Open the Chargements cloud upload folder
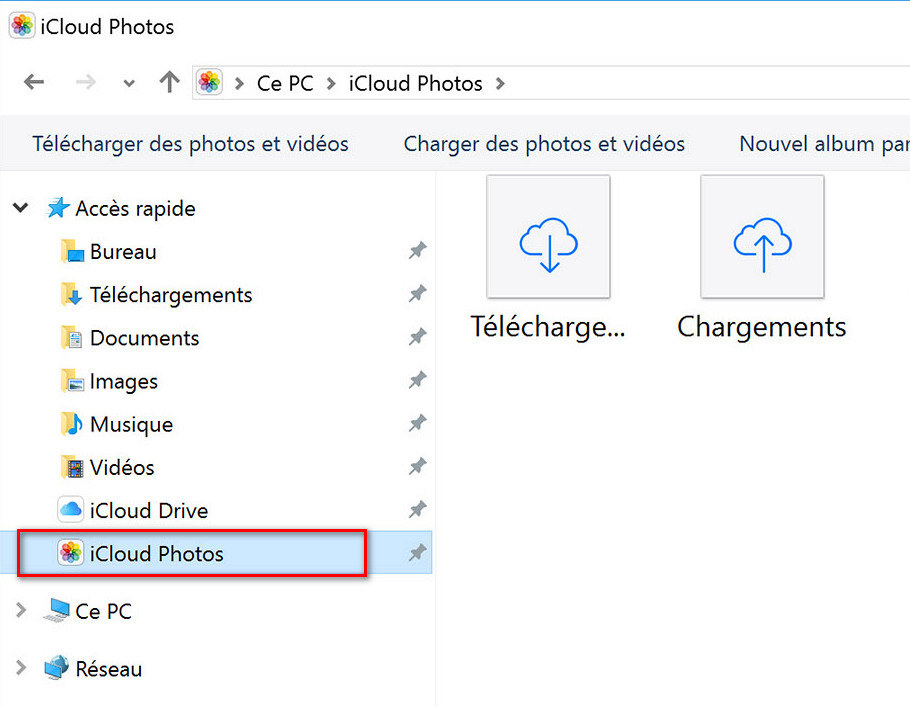Screen dimensions: 910x707 click(762, 237)
